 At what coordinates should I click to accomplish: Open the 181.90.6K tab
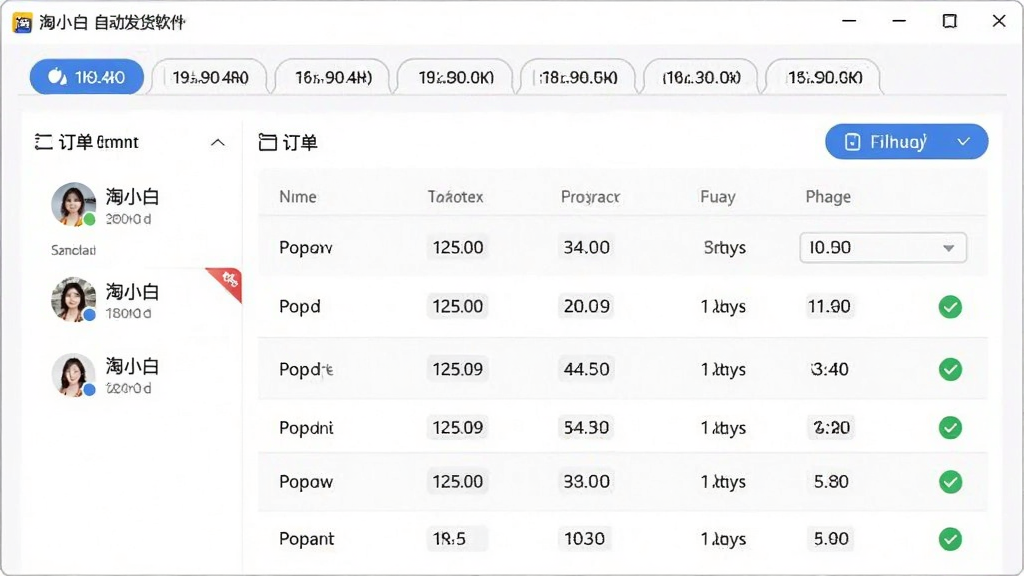click(x=579, y=78)
